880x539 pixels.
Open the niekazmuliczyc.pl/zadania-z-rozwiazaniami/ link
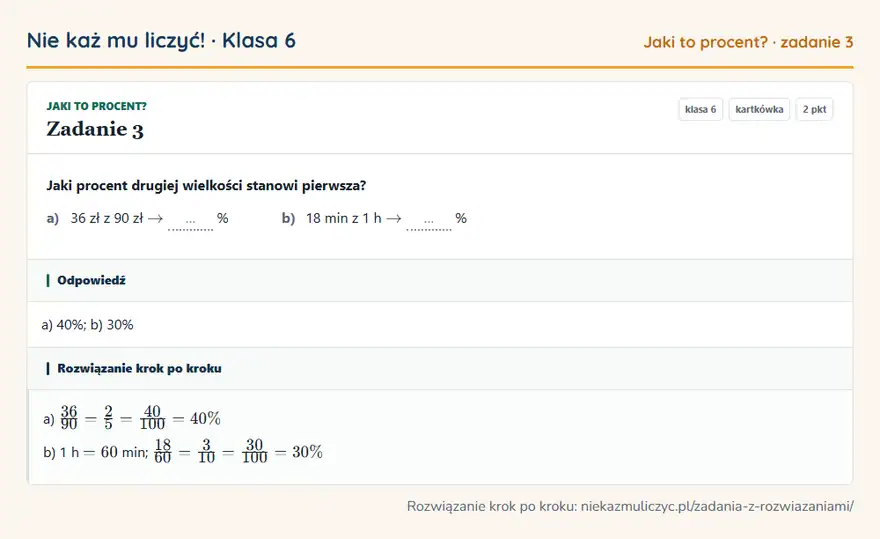pyautogui.click(x=717, y=506)
